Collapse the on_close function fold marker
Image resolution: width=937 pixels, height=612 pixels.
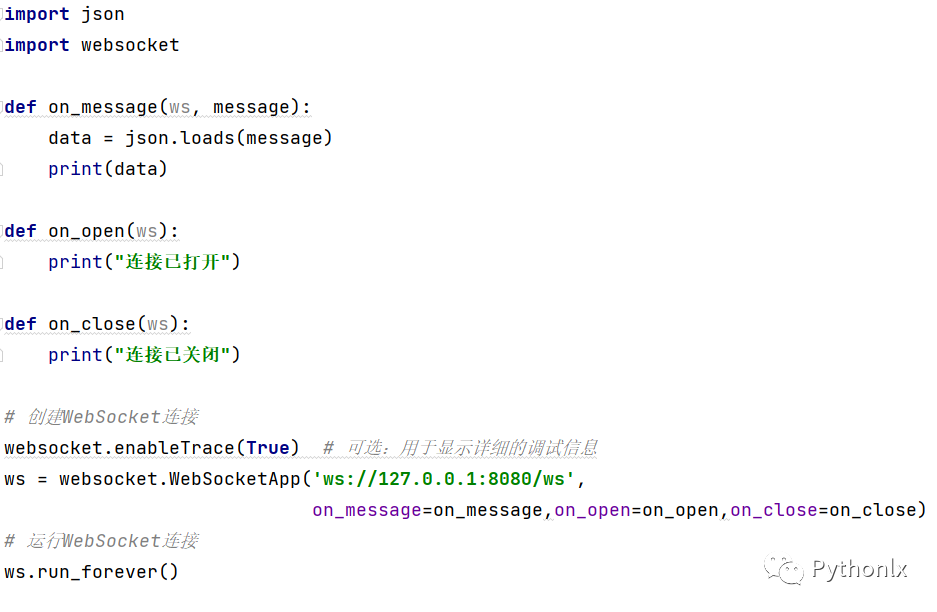(x=2, y=324)
